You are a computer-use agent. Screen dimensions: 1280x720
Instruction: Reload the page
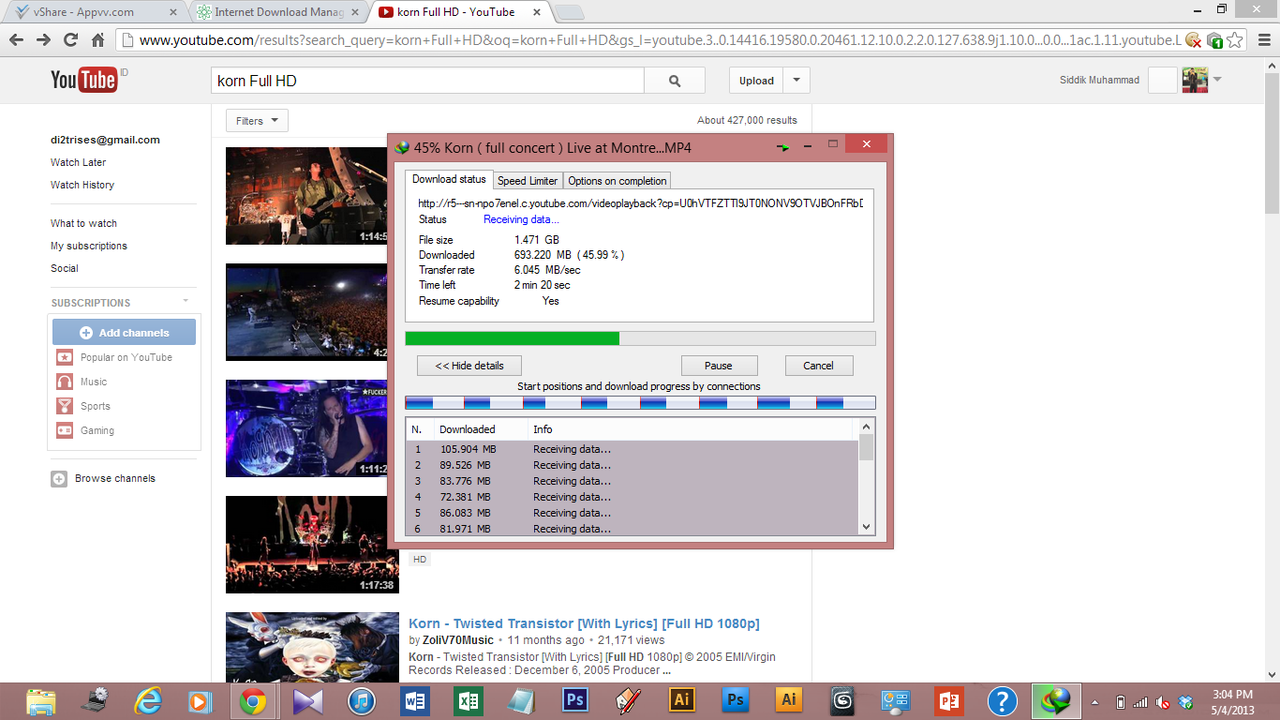tap(70, 40)
